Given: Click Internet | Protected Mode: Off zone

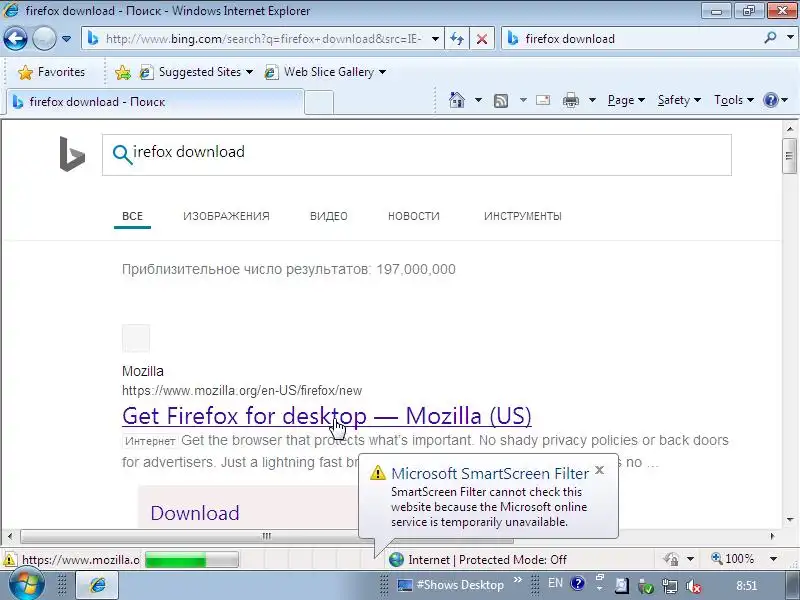Looking at the screenshot, I should (478, 560).
